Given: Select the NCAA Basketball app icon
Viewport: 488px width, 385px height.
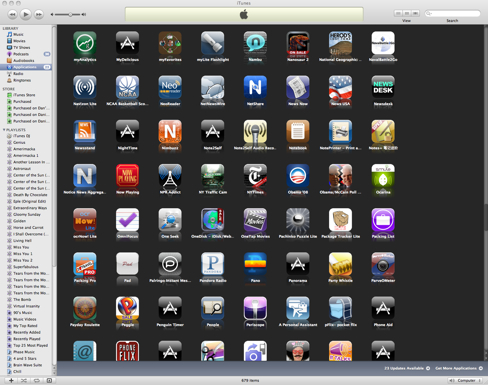Looking at the screenshot, I should click(127, 87).
